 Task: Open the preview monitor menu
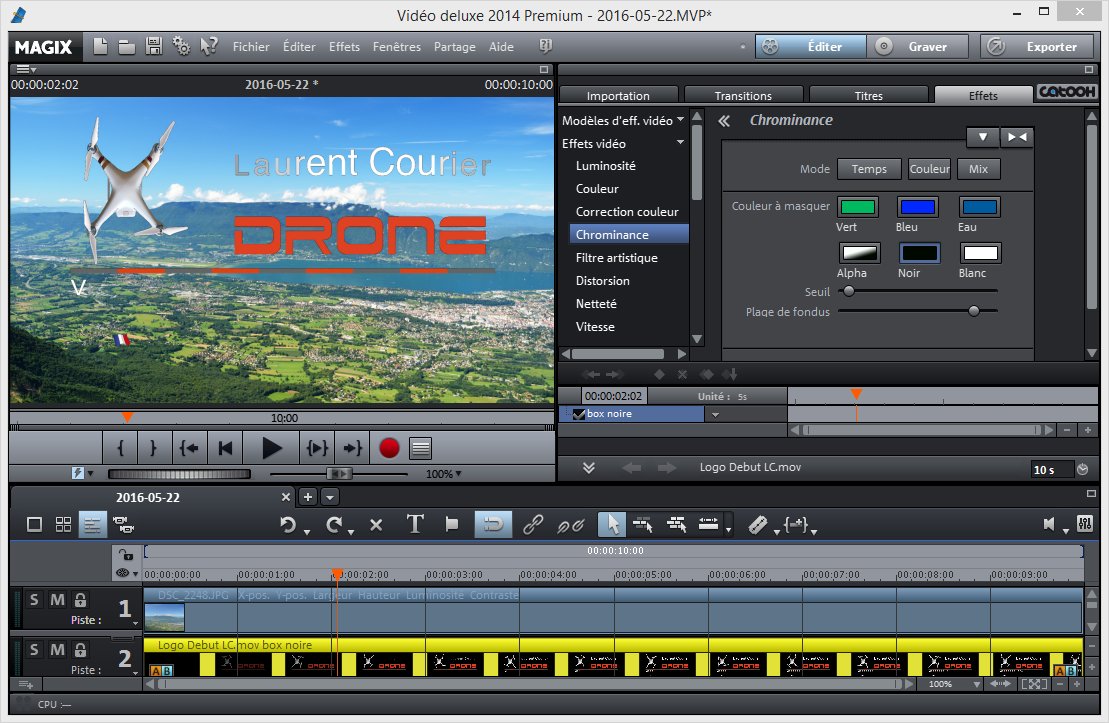(x=26, y=69)
